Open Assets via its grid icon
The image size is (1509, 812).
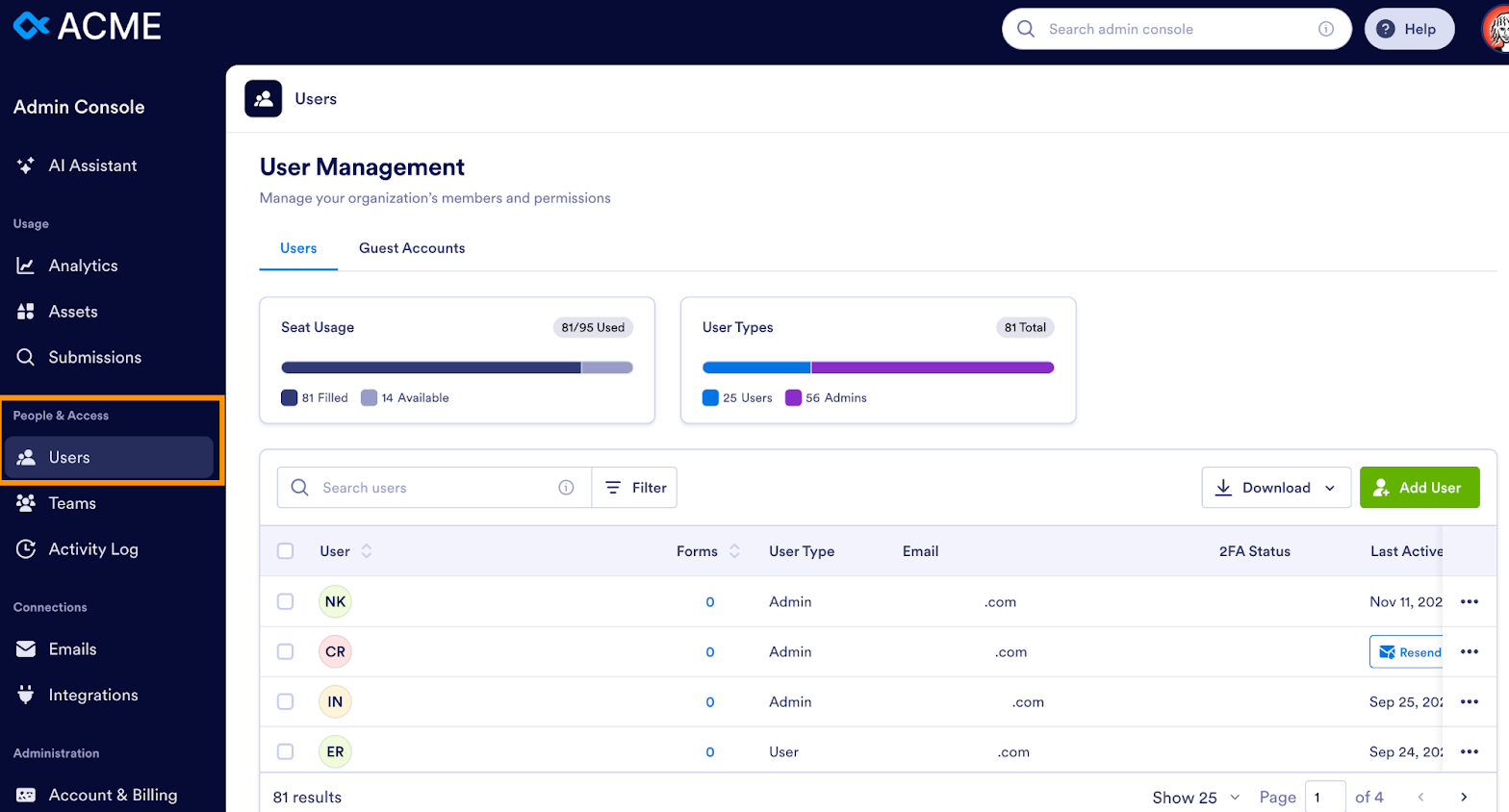[26, 312]
